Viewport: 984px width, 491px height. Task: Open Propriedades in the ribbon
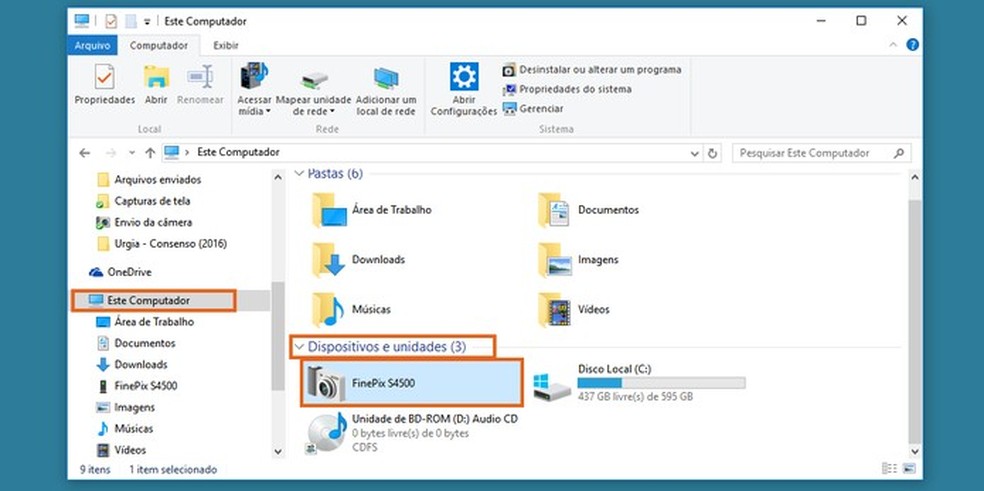[x=105, y=84]
